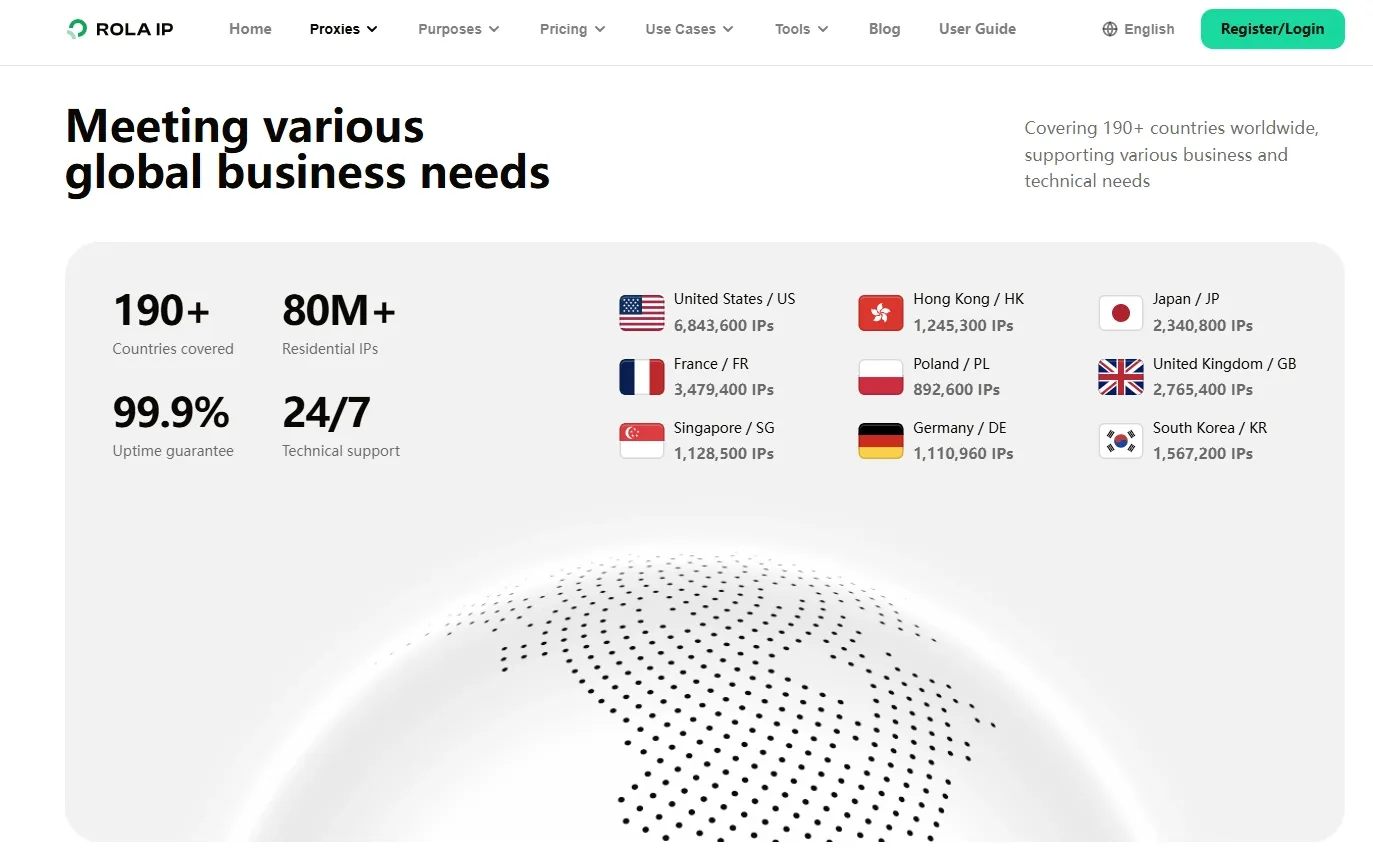Expand the Purposes dropdown menu
This screenshot has height=859, width=1373.
click(x=459, y=29)
